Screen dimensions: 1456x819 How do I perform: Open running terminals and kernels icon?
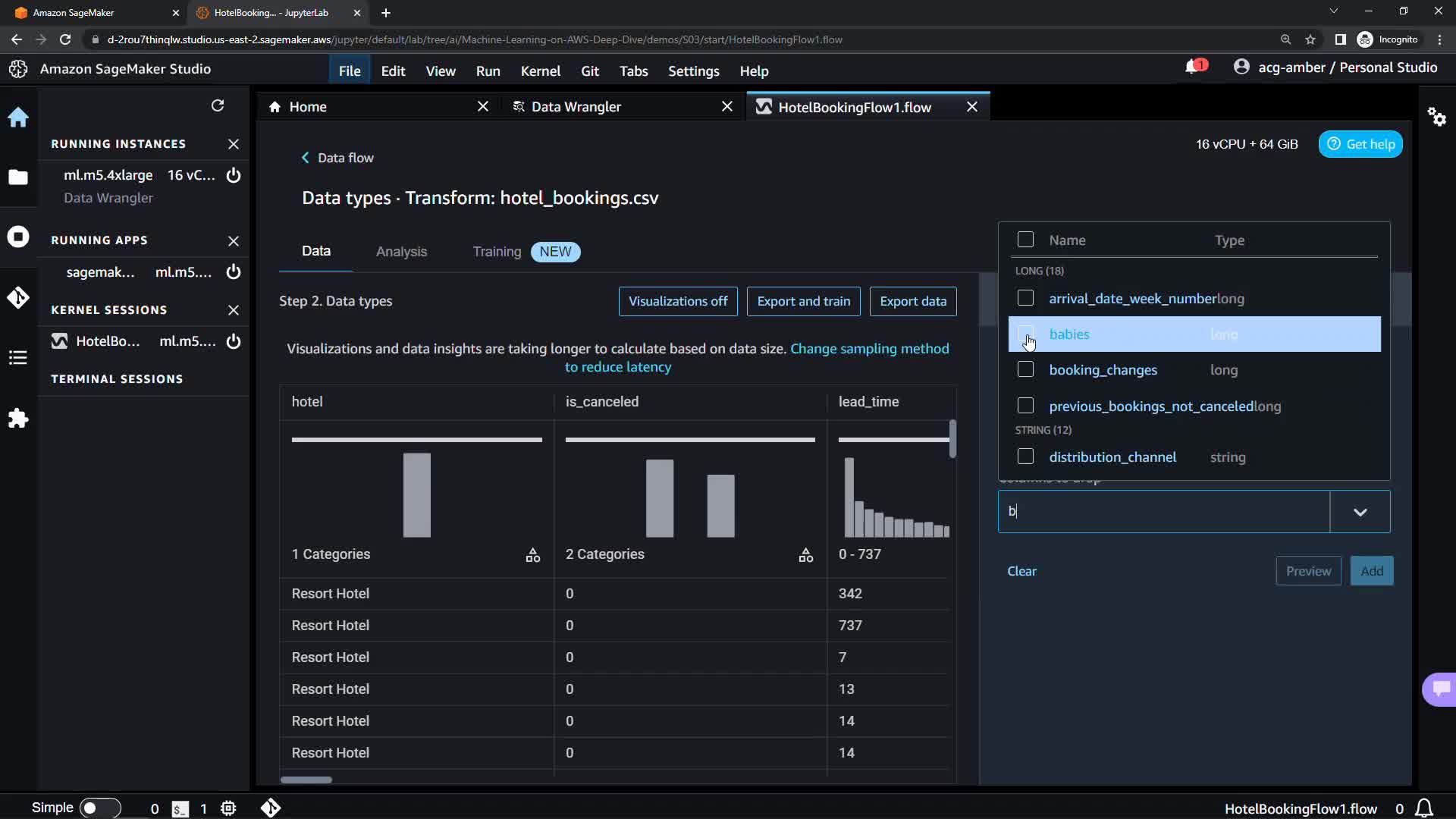18,237
